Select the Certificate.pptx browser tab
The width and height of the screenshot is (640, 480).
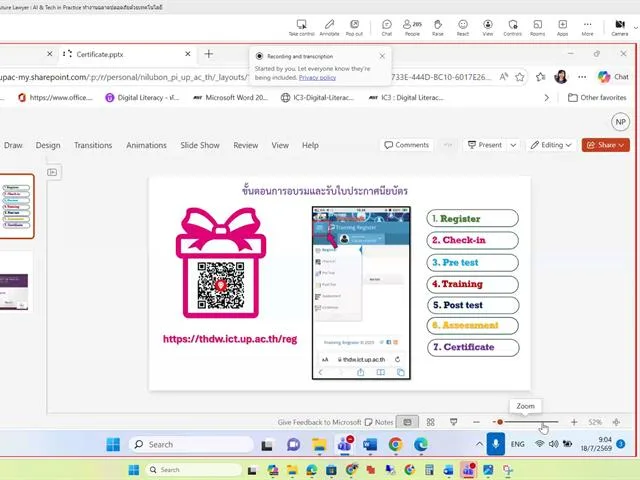tap(127, 54)
